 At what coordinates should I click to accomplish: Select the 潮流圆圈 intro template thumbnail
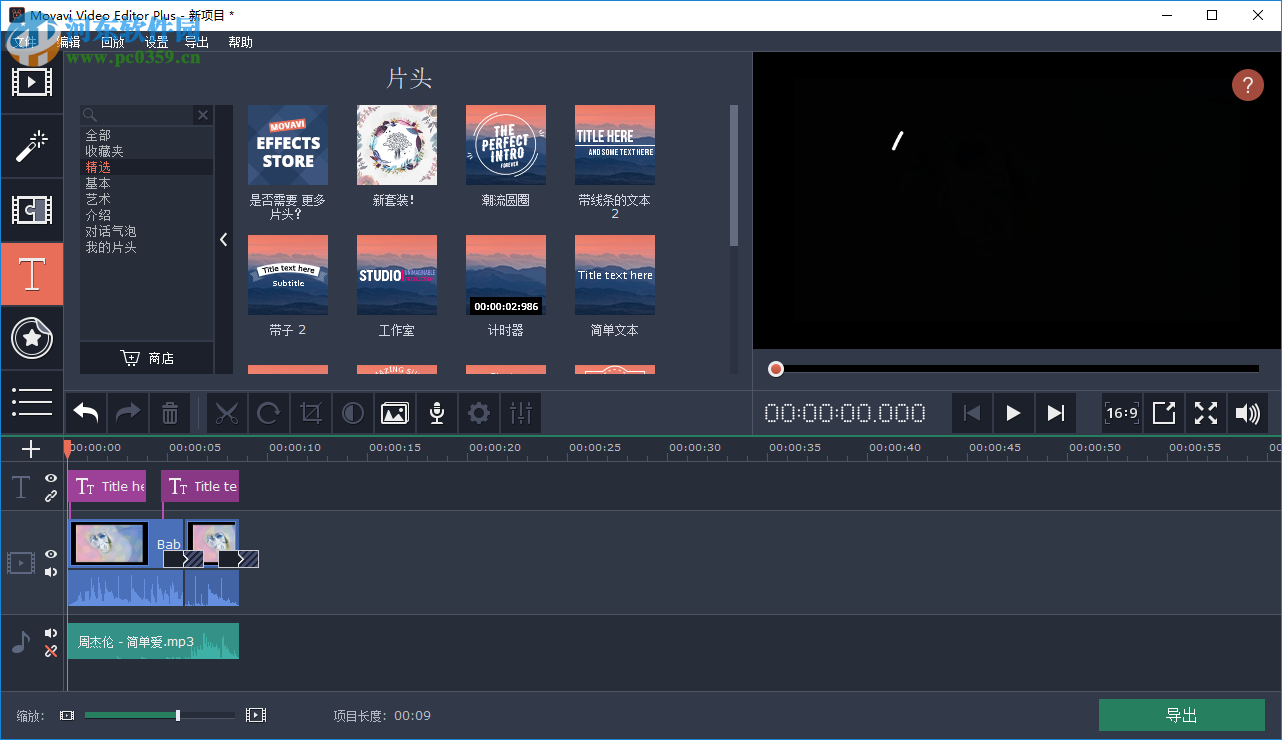click(505, 145)
